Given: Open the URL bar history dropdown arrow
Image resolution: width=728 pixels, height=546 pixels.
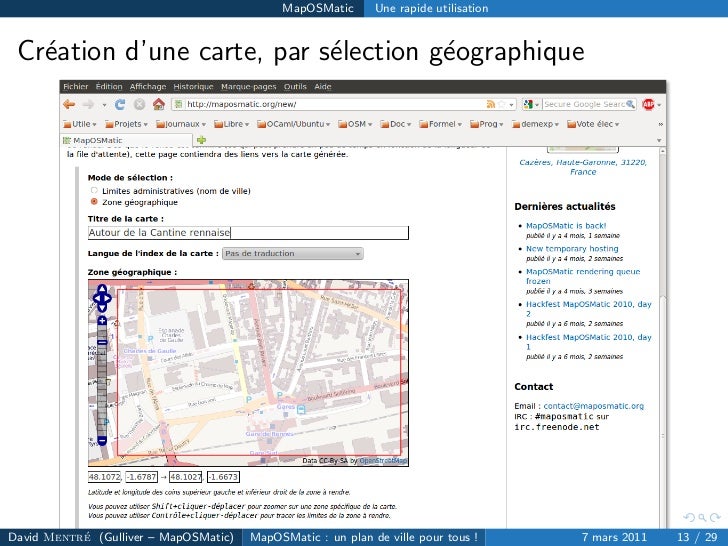Looking at the screenshot, I should [511, 105].
